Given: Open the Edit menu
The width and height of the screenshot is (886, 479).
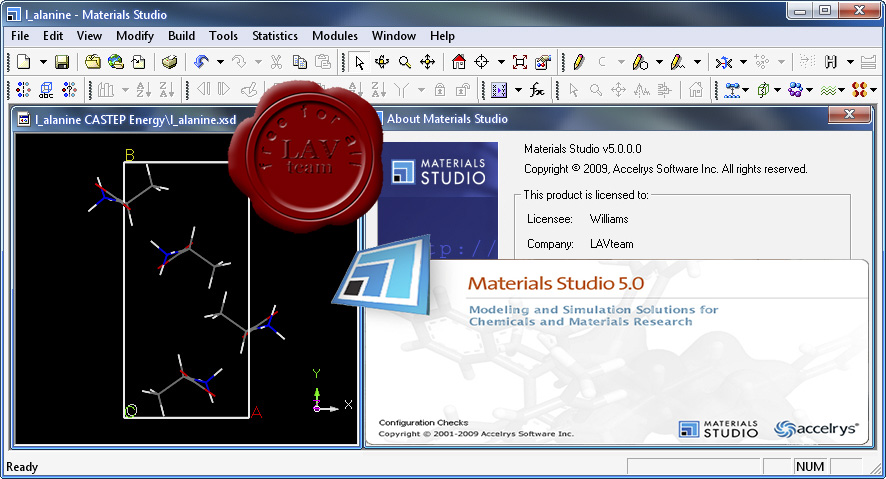Looking at the screenshot, I should [53, 36].
